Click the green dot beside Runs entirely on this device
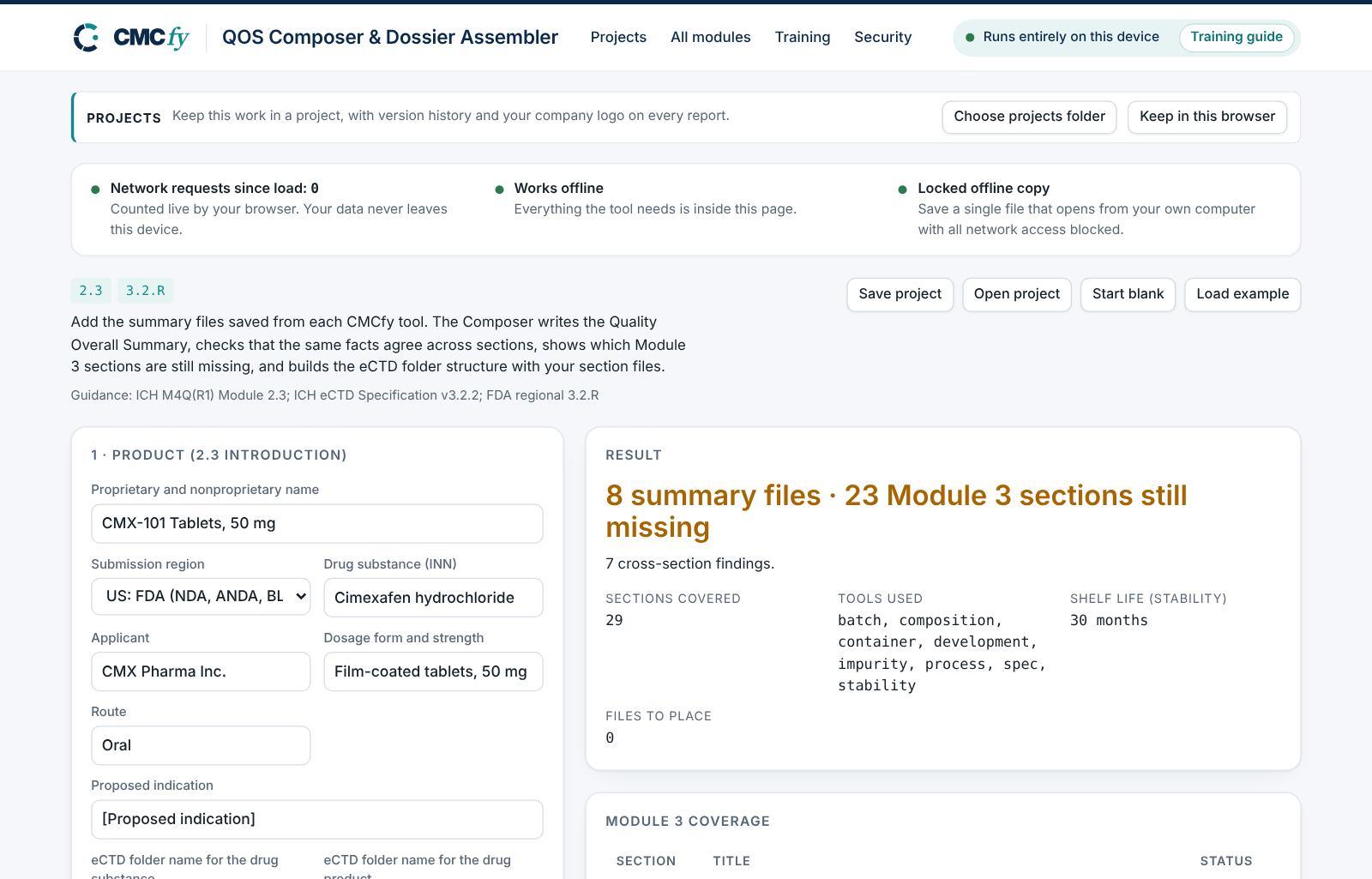Image resolution: width=1372 pixels, height=879 pixels. [x=970, y=37]
